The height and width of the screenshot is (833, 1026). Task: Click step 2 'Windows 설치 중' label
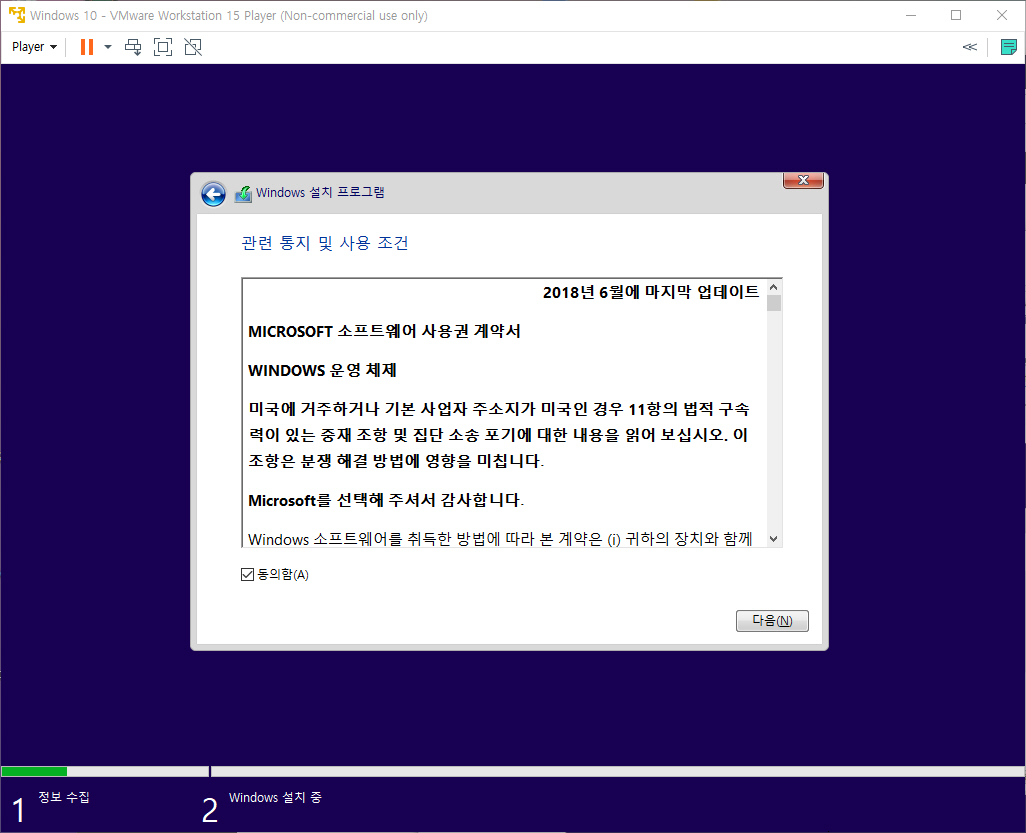[x=275, y=798]
